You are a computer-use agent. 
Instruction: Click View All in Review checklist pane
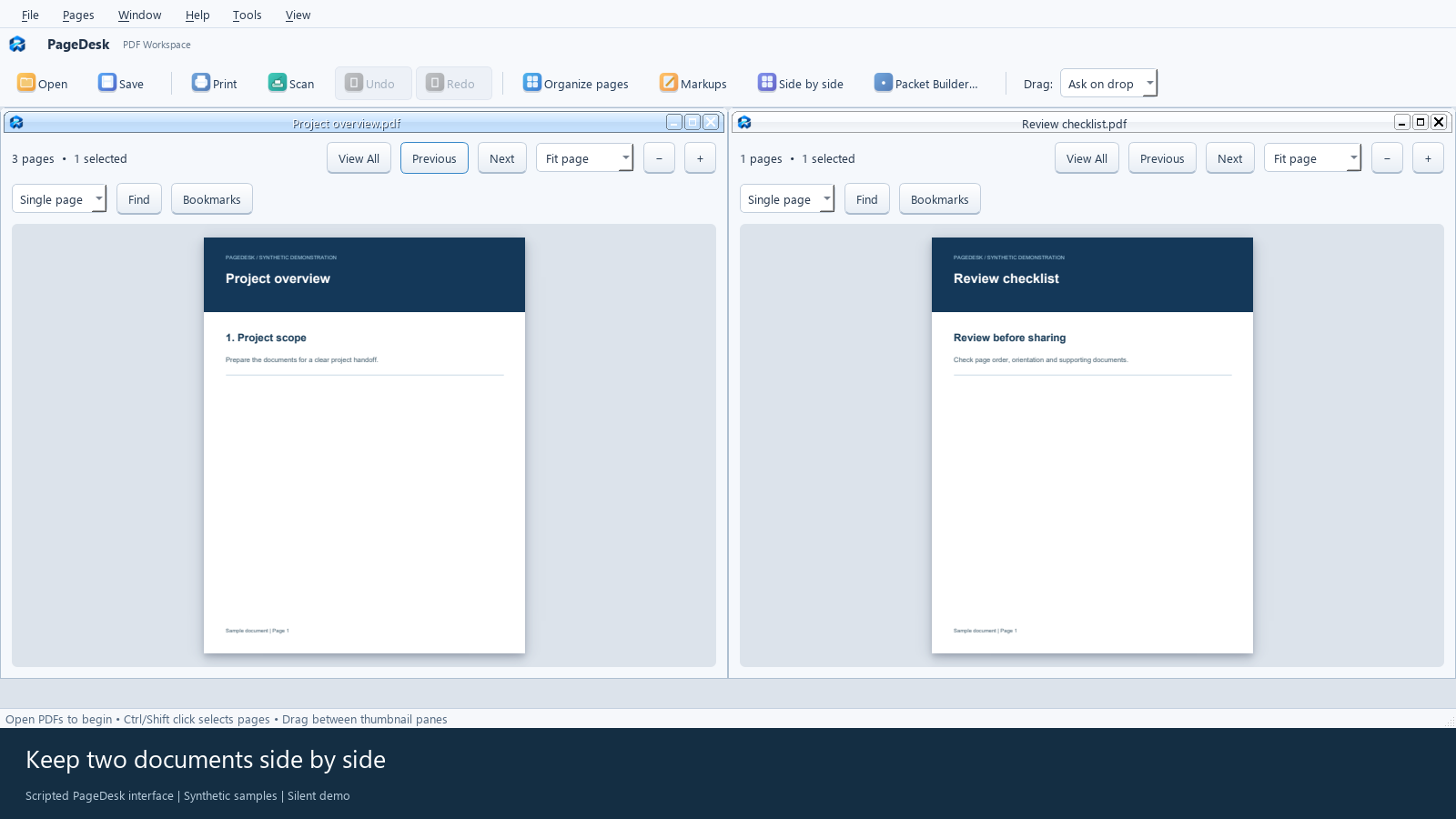pos(1087,158)
